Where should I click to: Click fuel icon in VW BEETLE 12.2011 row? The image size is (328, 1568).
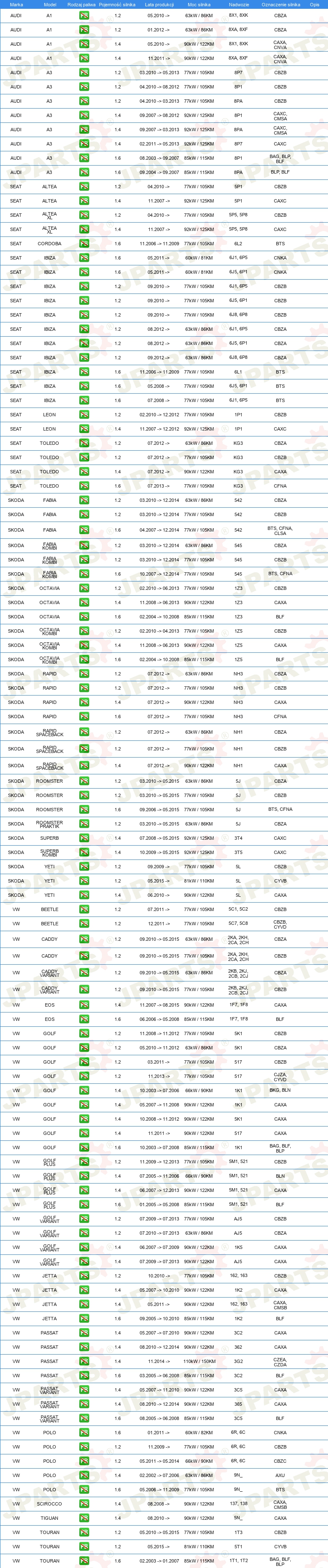click(x=84, y=923)
